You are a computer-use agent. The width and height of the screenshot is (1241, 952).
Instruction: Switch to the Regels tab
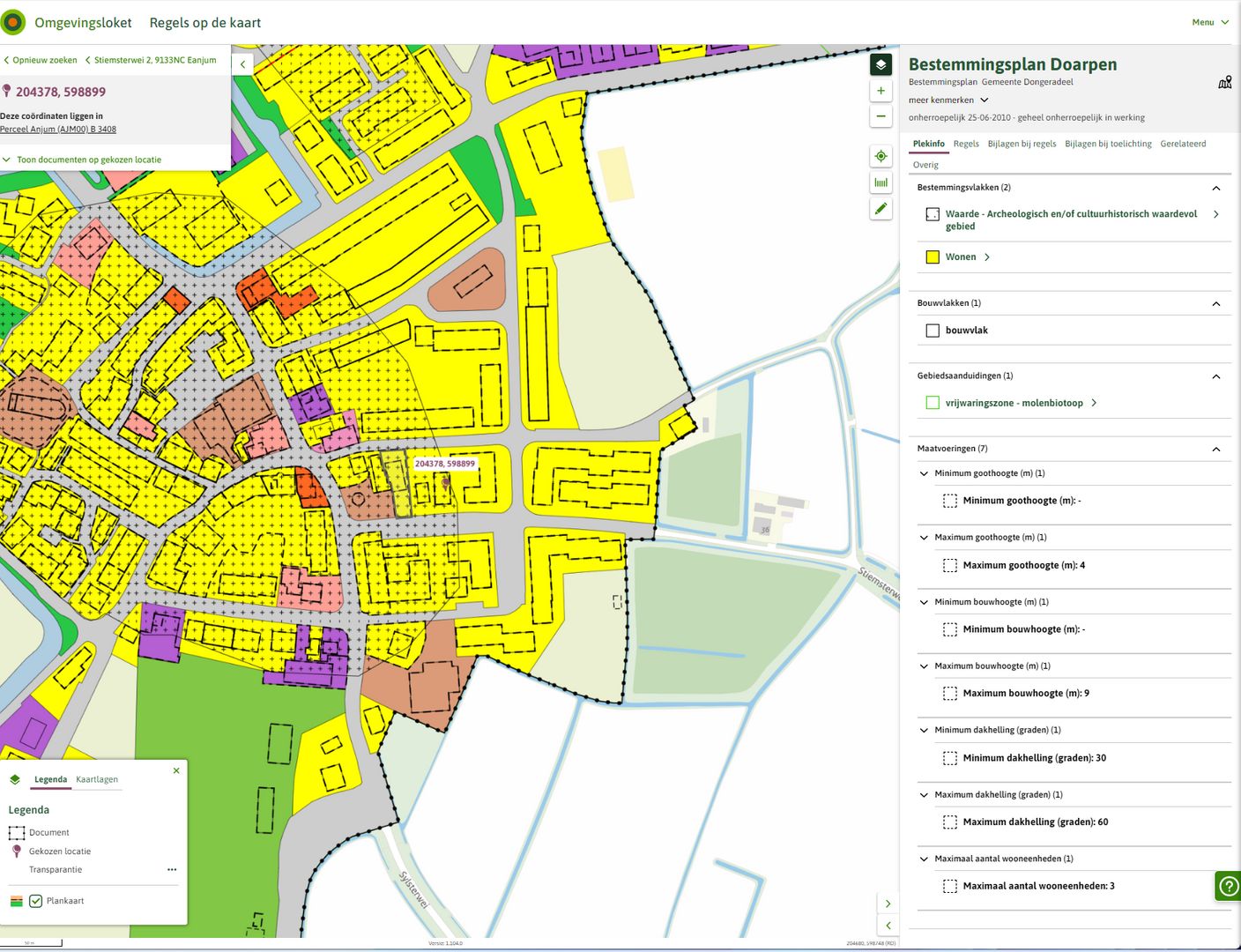[966, 144]
